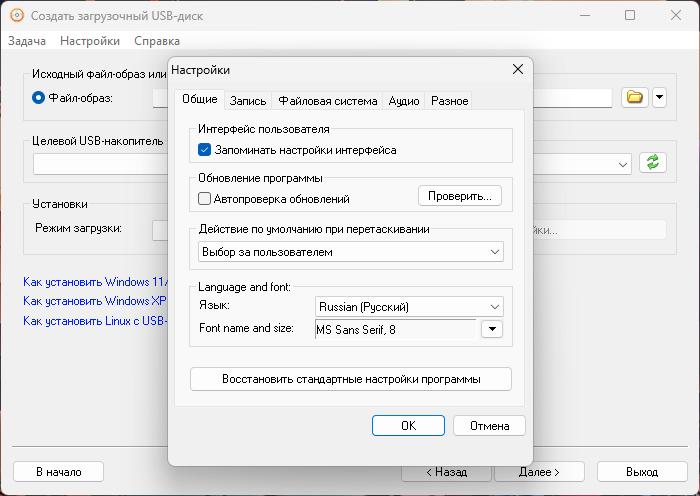Viewport: 700px width, 496px height.
Task: Click the "Отмена" button
Action: click(489, 425)
